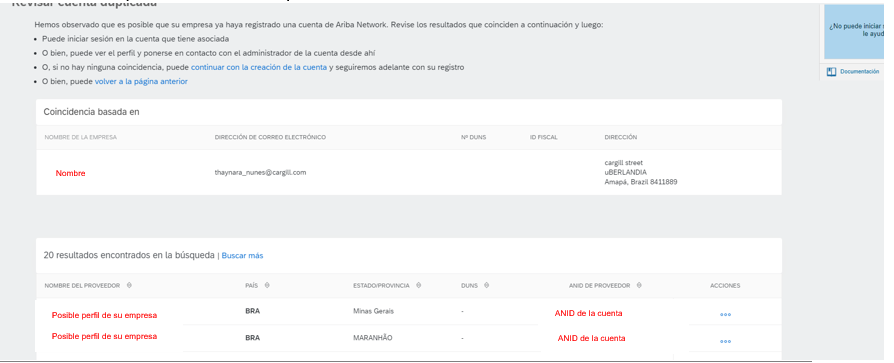Screen dimensions: 894x363
Task: Click the 'uBERLANDIA' address line
Action: pos(625,173)
